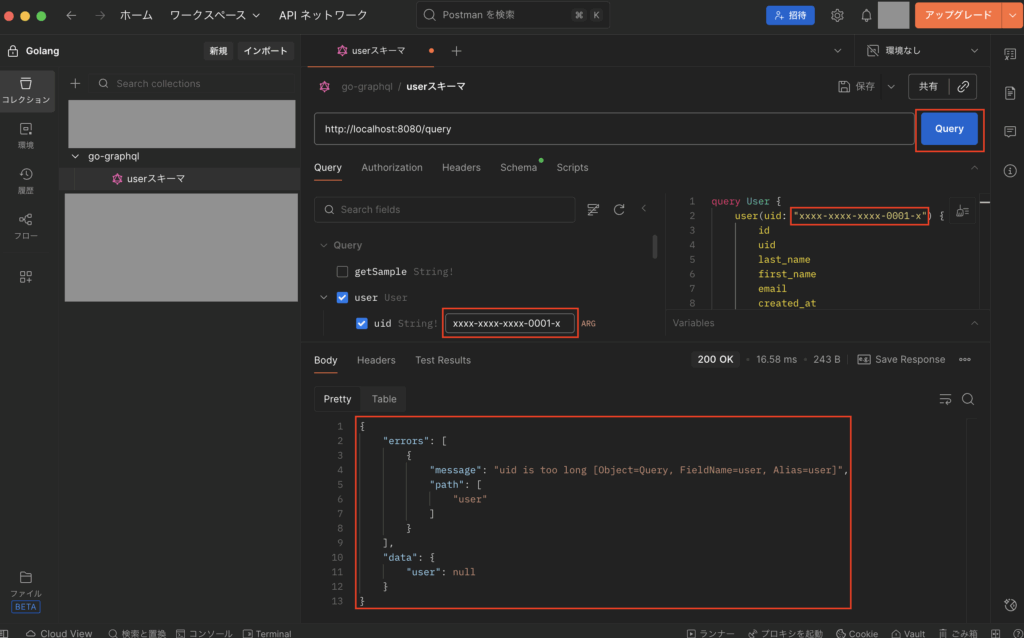Viewport: 1024px width, 638px height.
Task: Click the インポート button
Action: [x=266, y=51]
